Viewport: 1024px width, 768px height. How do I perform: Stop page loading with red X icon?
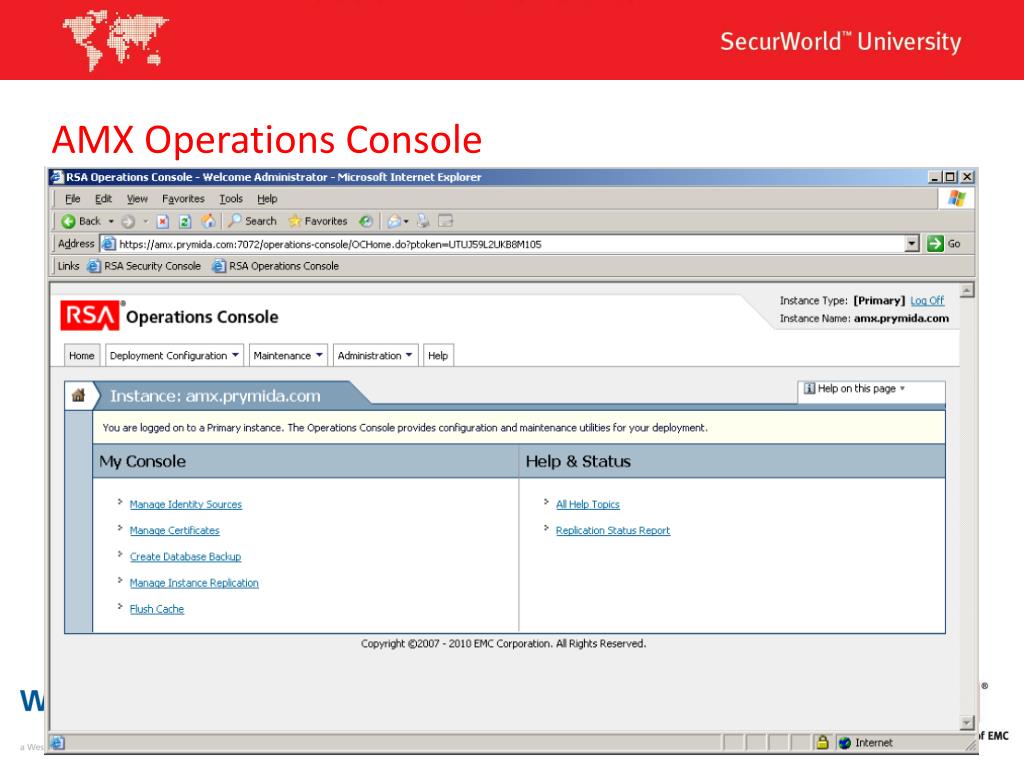(x=163, y=221)
